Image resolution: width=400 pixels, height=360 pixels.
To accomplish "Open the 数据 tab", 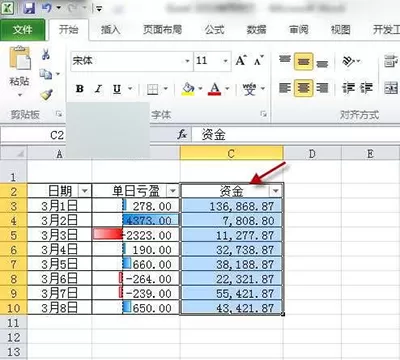I will pyautogui.click(x=256, y=30).
